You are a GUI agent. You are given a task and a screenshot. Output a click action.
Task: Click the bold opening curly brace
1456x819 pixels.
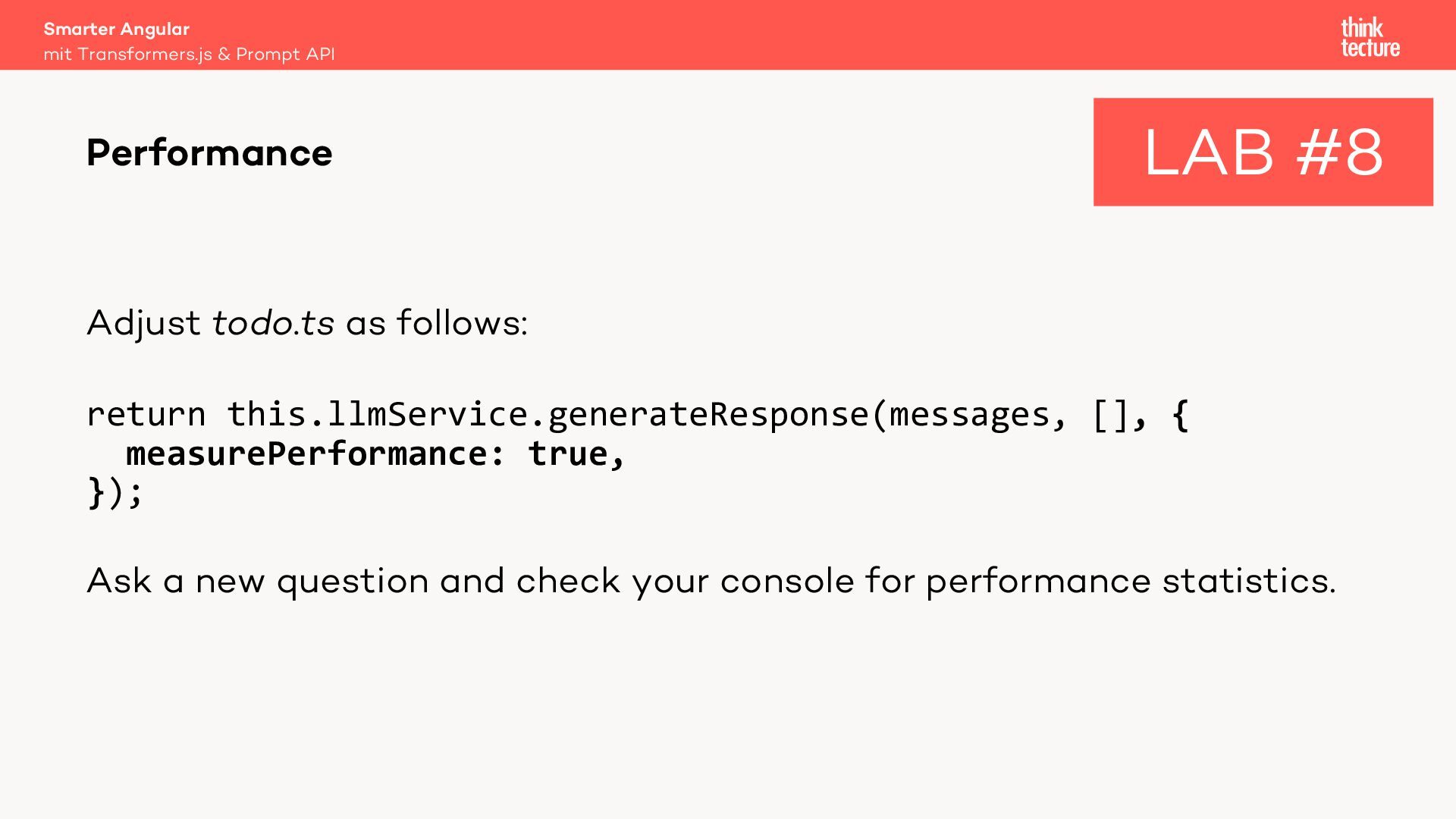tap(1180, 415)
